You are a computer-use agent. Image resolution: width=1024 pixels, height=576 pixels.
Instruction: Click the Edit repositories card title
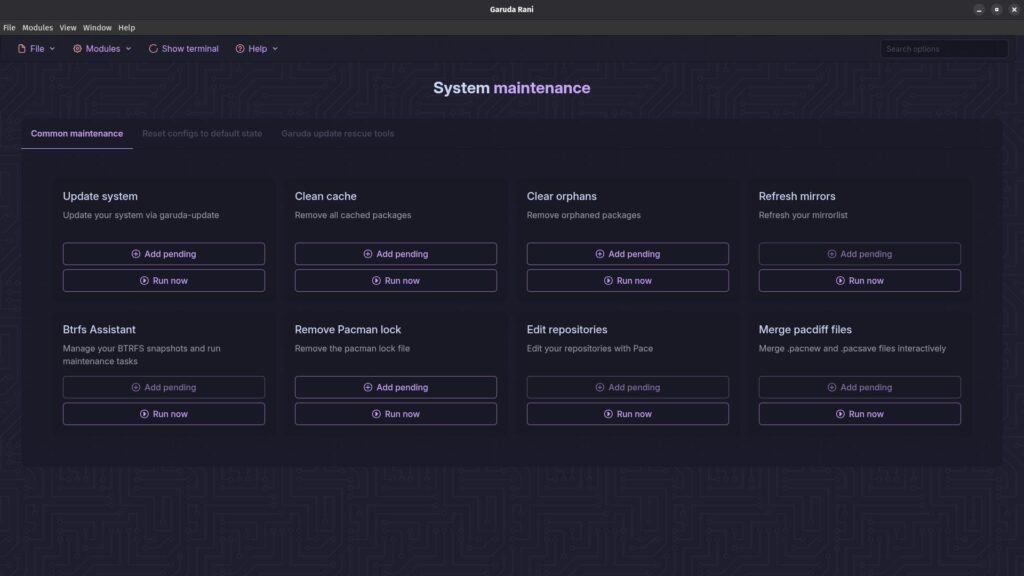[x=567, y=330]
